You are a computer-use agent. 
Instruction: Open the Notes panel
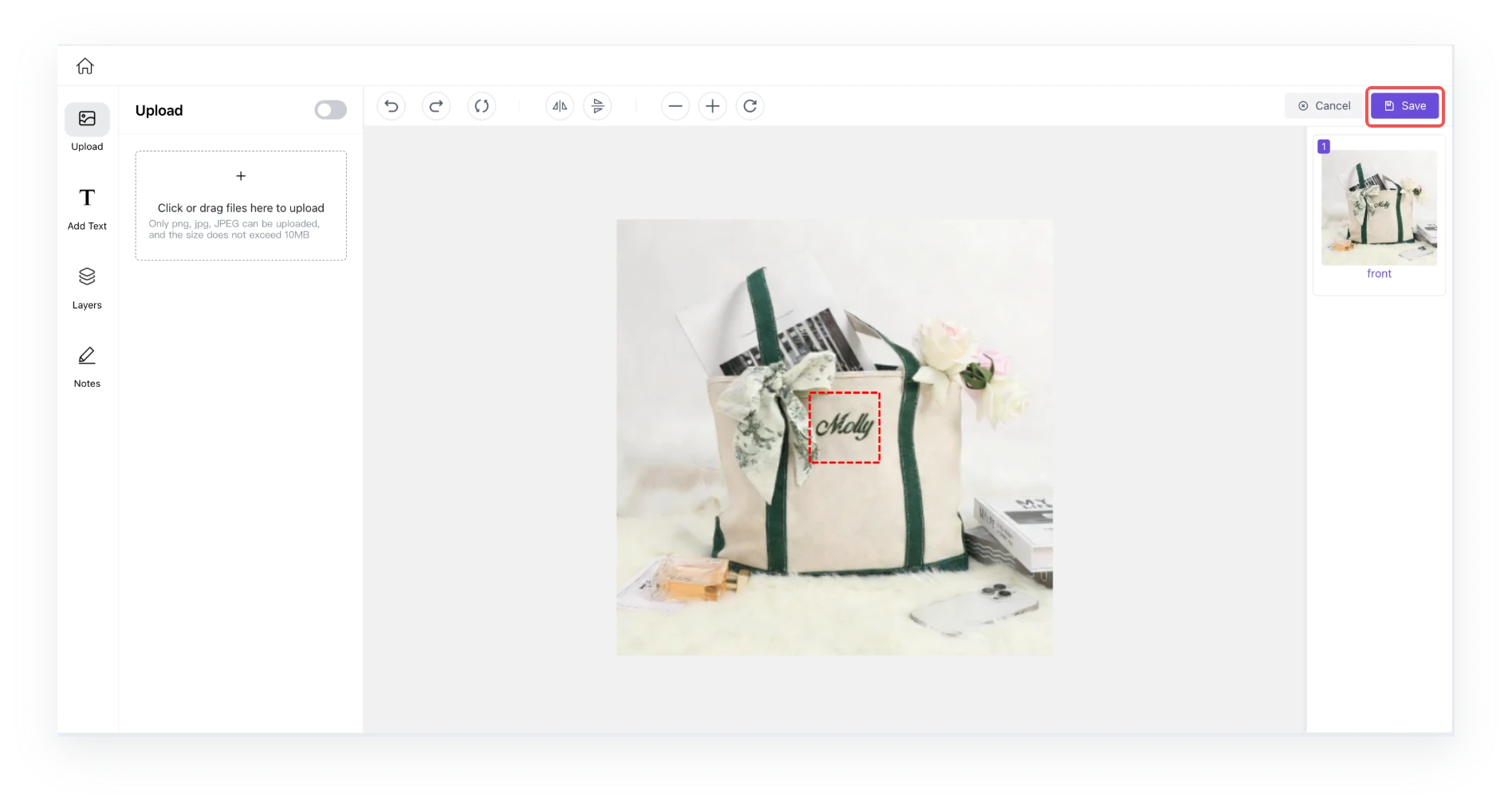87,365
